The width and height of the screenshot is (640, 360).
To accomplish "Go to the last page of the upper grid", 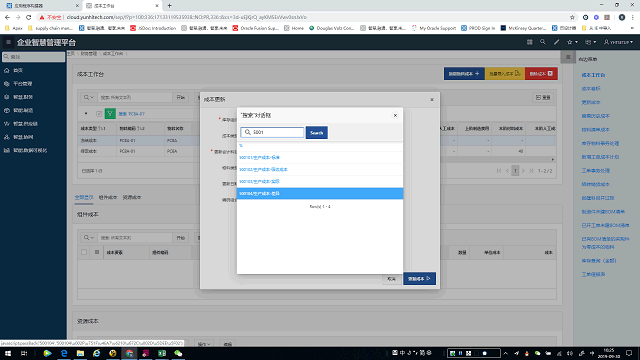I will (x=531, y=171).
